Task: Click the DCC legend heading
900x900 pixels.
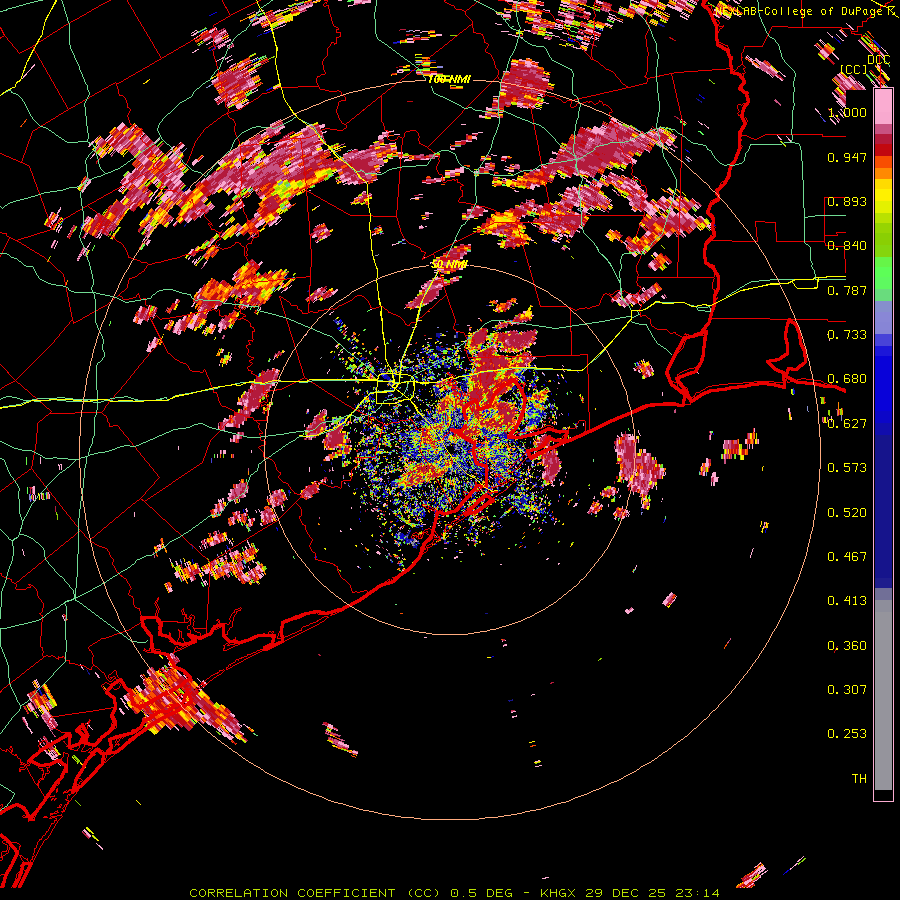Action: [879, 60]
